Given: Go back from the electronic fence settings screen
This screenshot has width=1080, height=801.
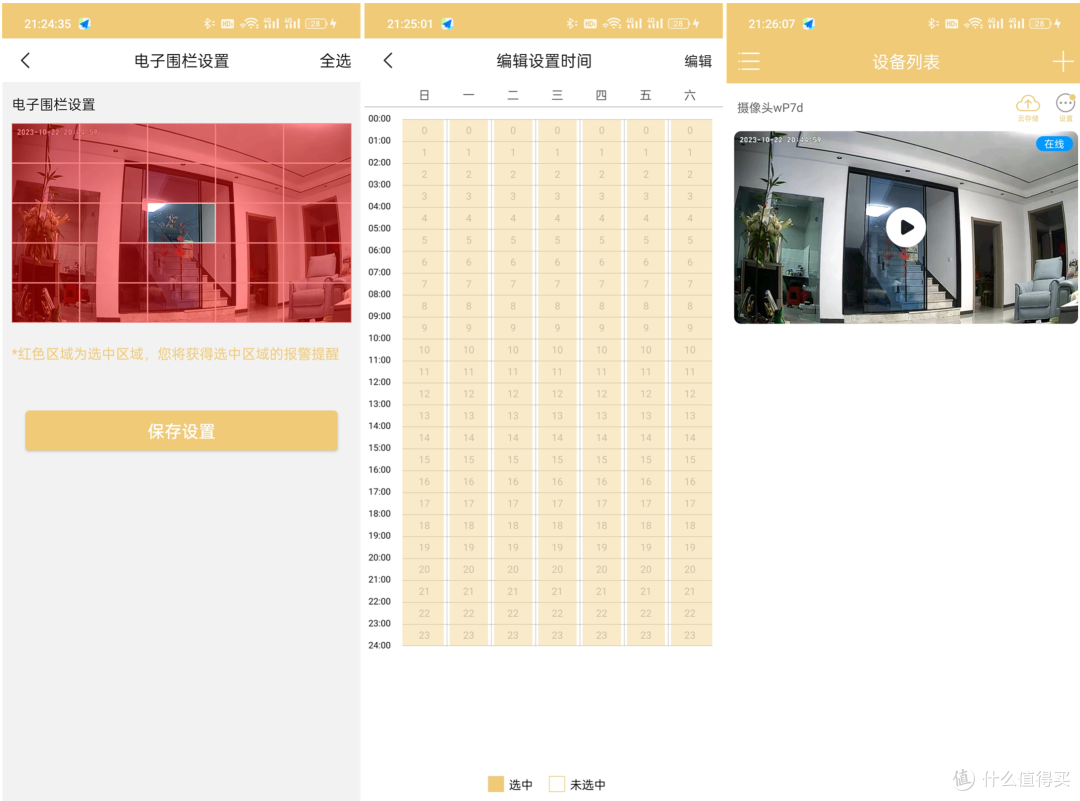Looking at the screenshot, I should pyautogui.click(x=25, y=61).
